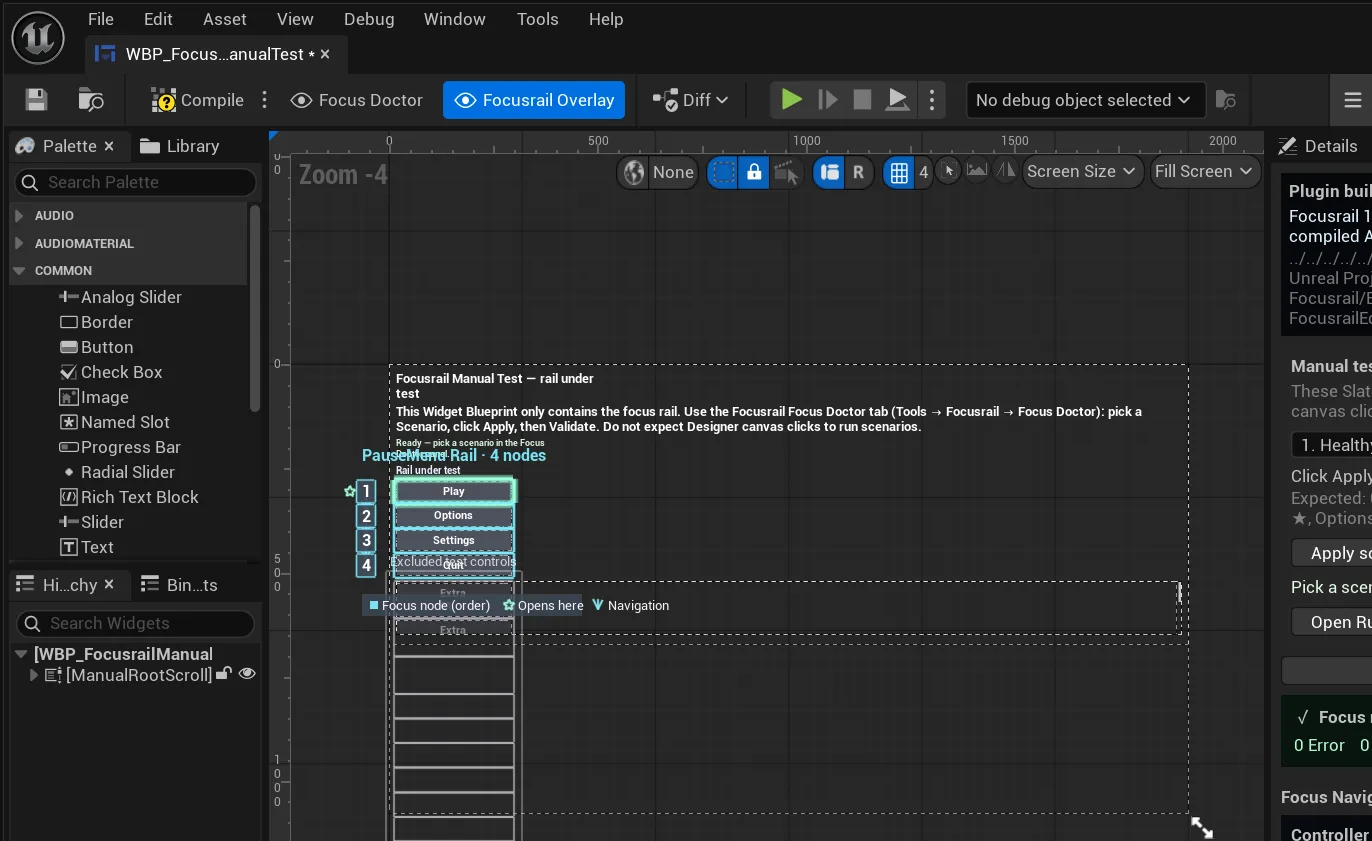
Task: Click the Search Widgets field
Action: click(x=136, y=623)
